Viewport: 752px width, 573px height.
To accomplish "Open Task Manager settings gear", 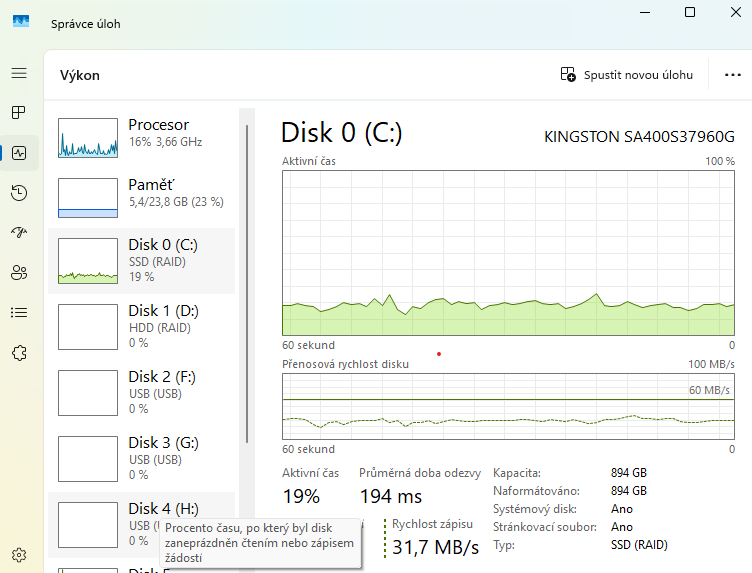I will (19, 554).
